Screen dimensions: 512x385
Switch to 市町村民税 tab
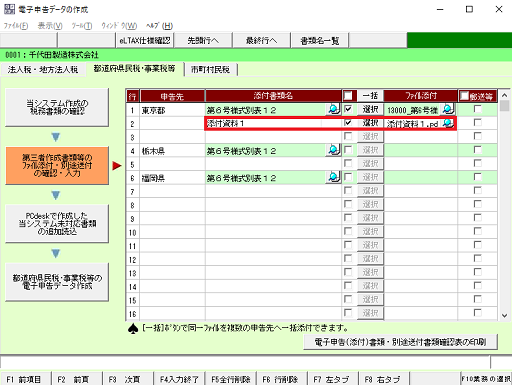(x=210, y=69)
